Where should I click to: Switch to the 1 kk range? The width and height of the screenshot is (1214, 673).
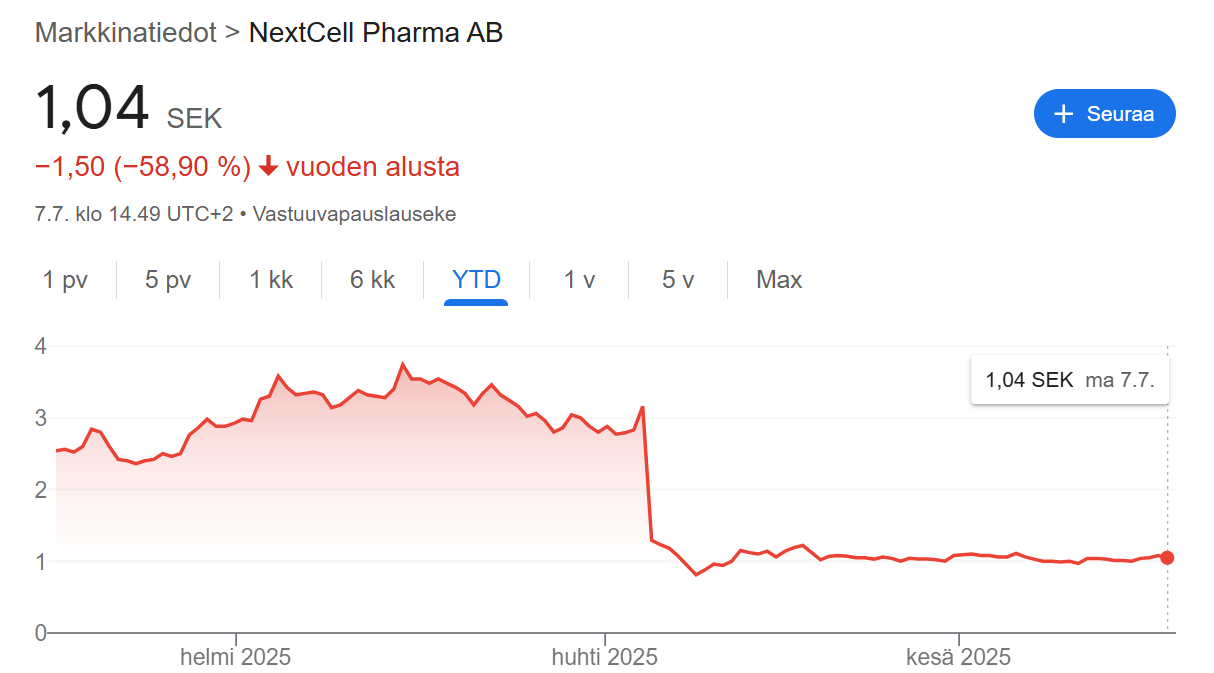[x=271, y=280]
